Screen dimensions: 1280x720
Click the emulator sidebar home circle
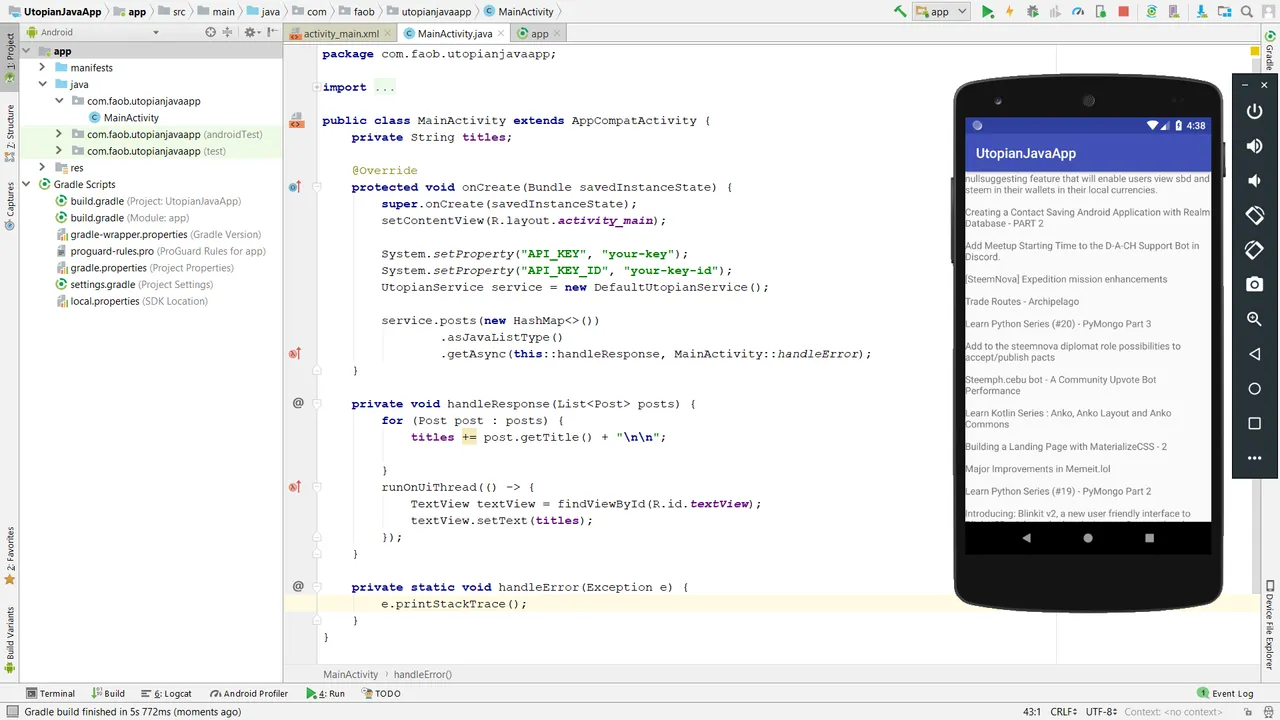pos(1254,388)
